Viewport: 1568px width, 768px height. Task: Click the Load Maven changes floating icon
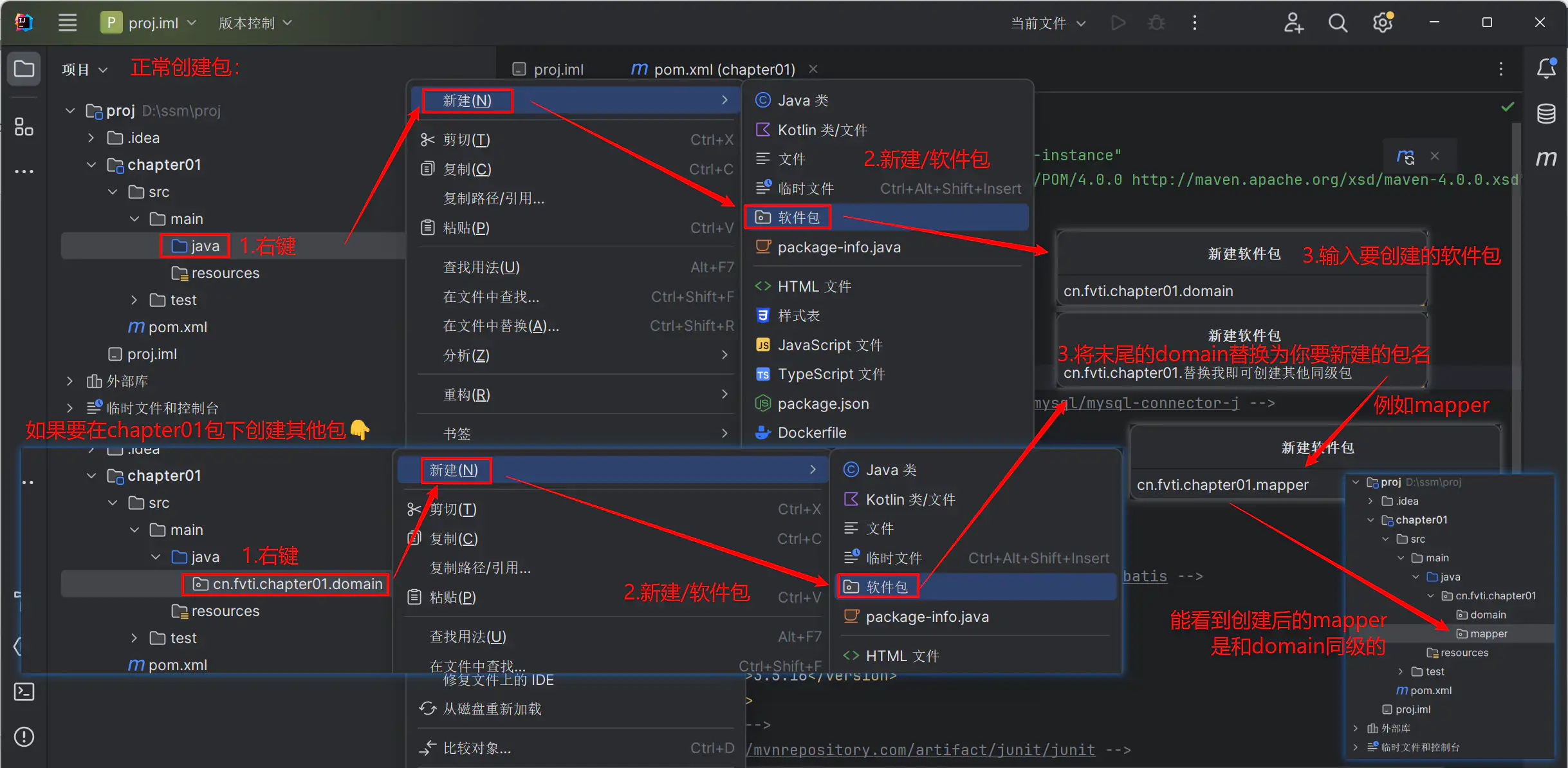tap(1405, 156)
